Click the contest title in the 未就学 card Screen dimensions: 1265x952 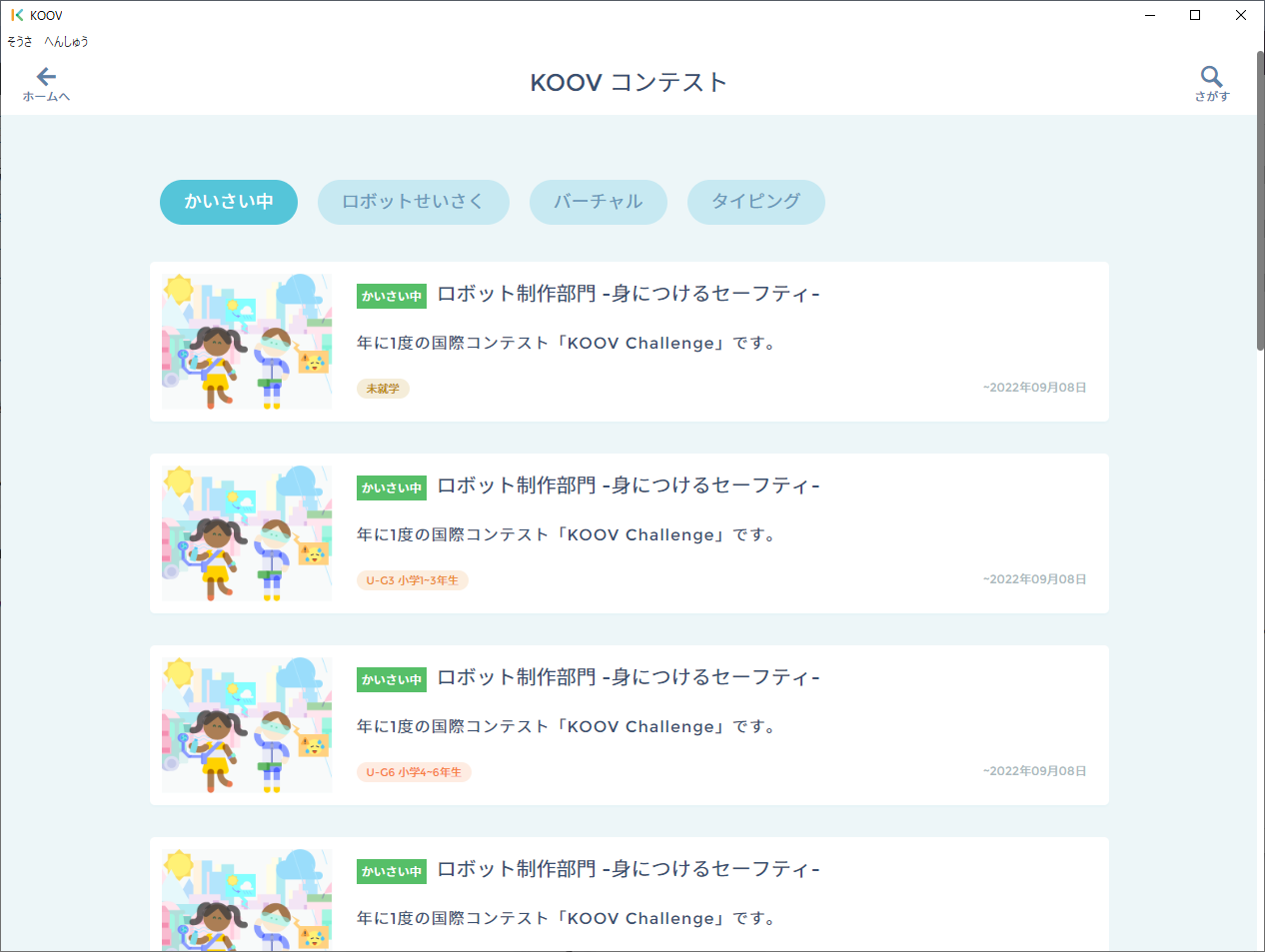pyautogui.click(x=629, y=294)
